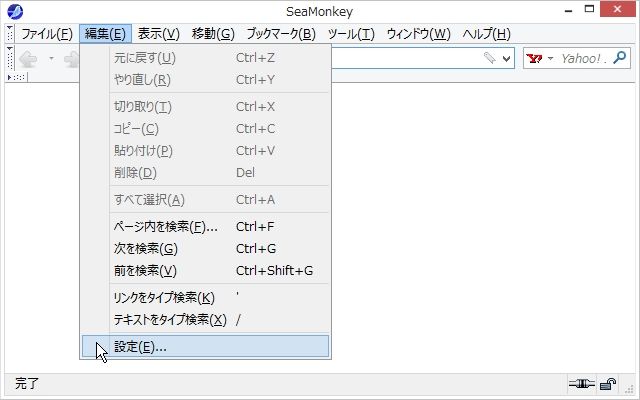The image size is (640, 400).
Task: Click the disabled 貼り付け(P) entry
Action: click(x=205, y=151)
